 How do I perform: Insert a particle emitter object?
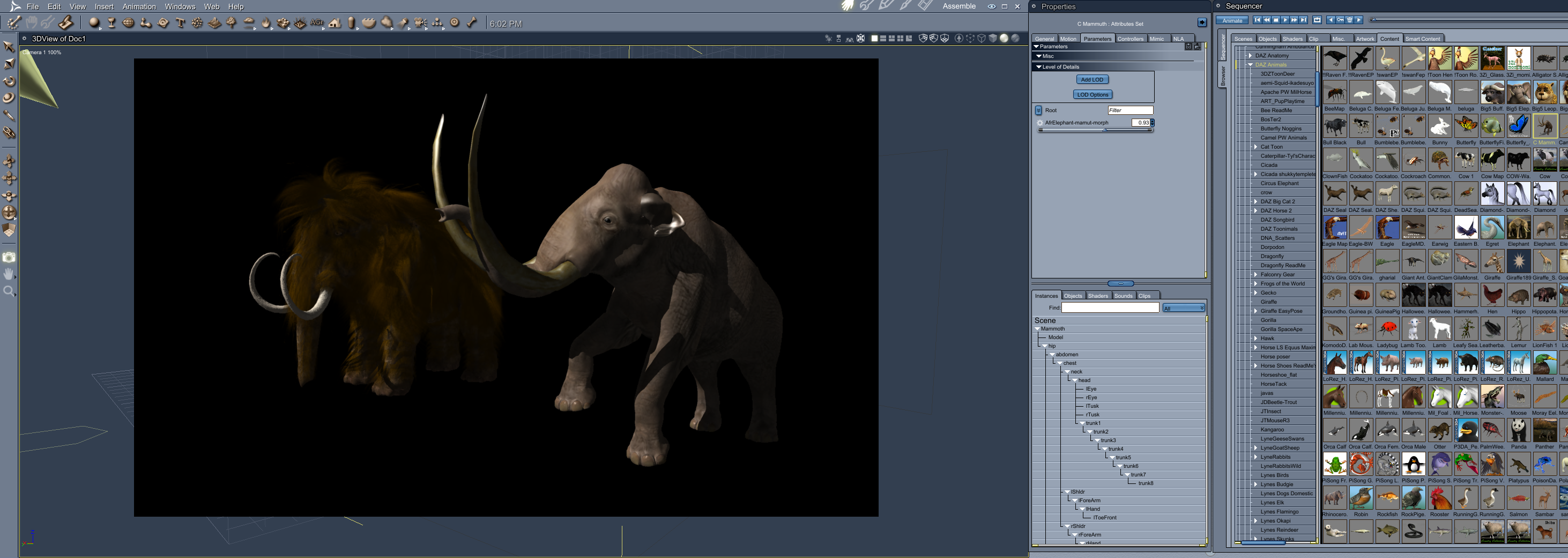(x=197, y=23)
